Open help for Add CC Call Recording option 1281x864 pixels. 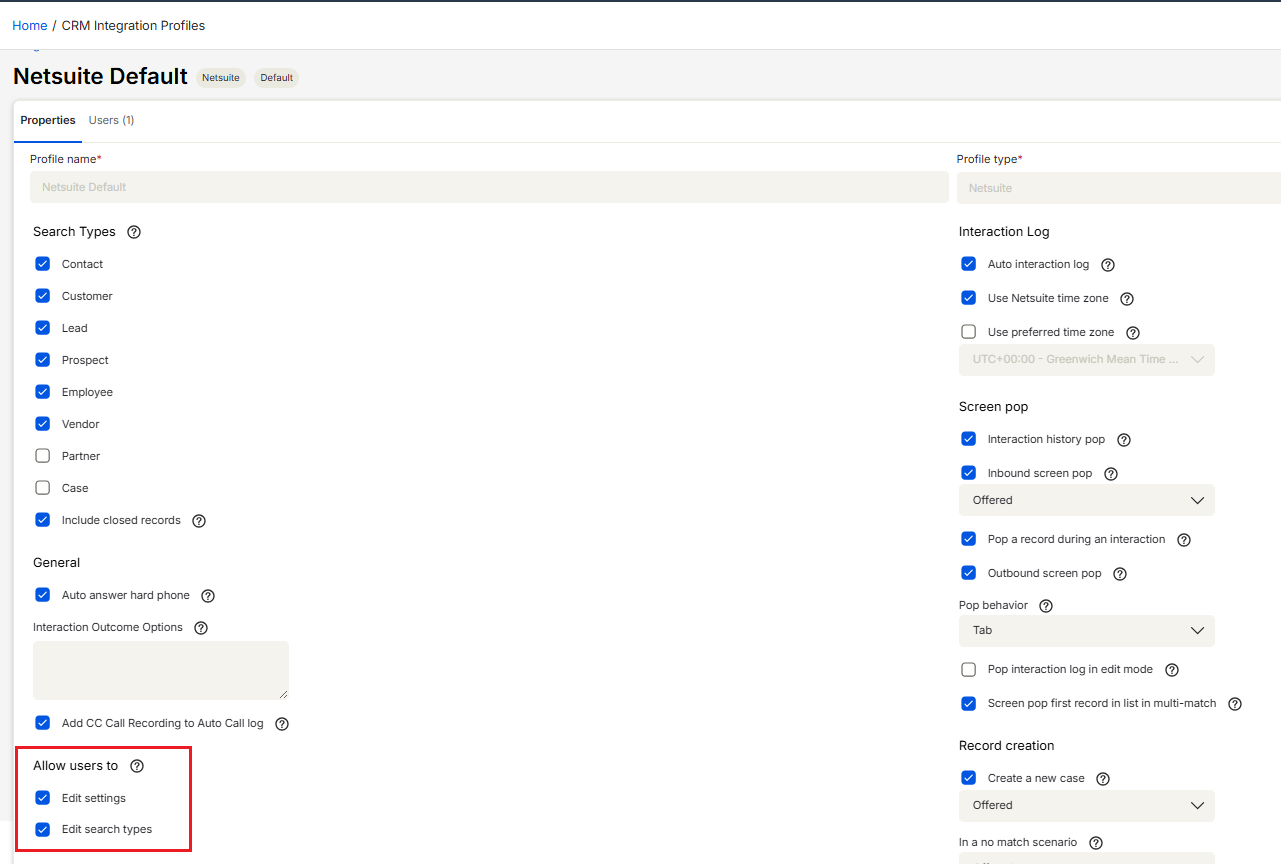click(x=282, y=724)
